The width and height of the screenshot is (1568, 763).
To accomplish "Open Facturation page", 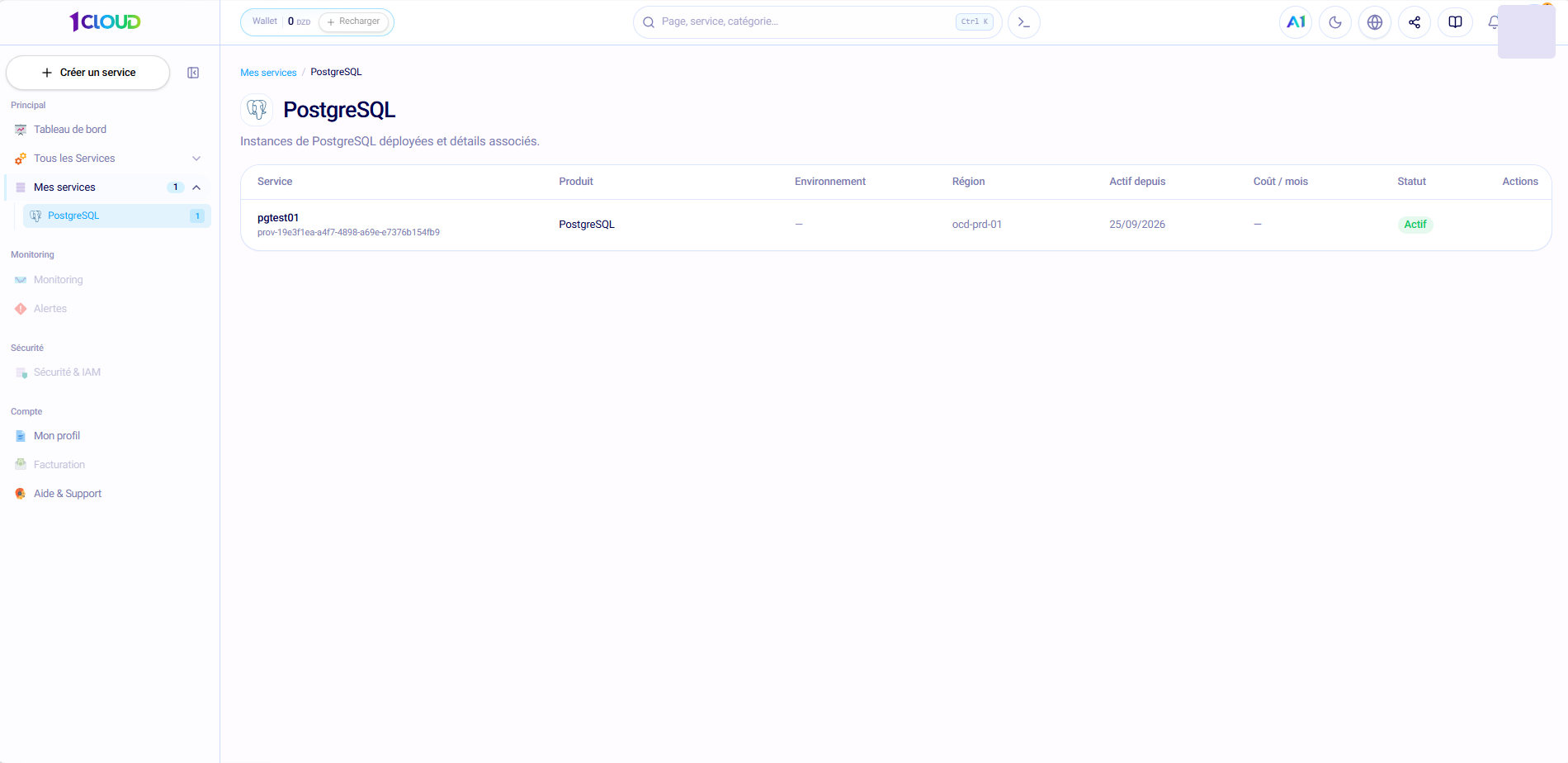I will 59,465.
